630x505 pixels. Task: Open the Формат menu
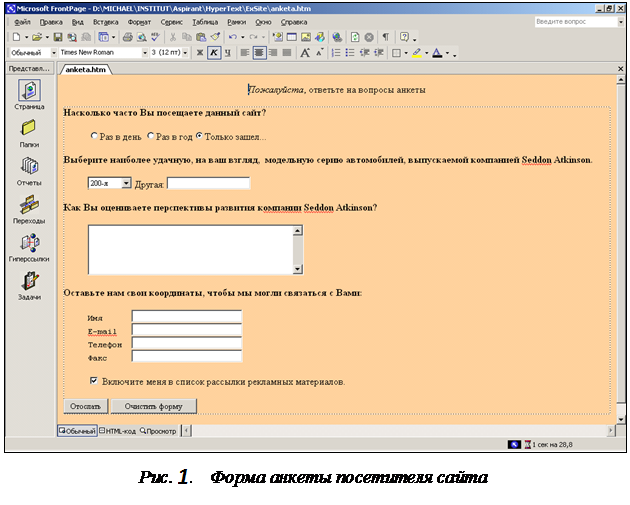click(x=139, y=22)
